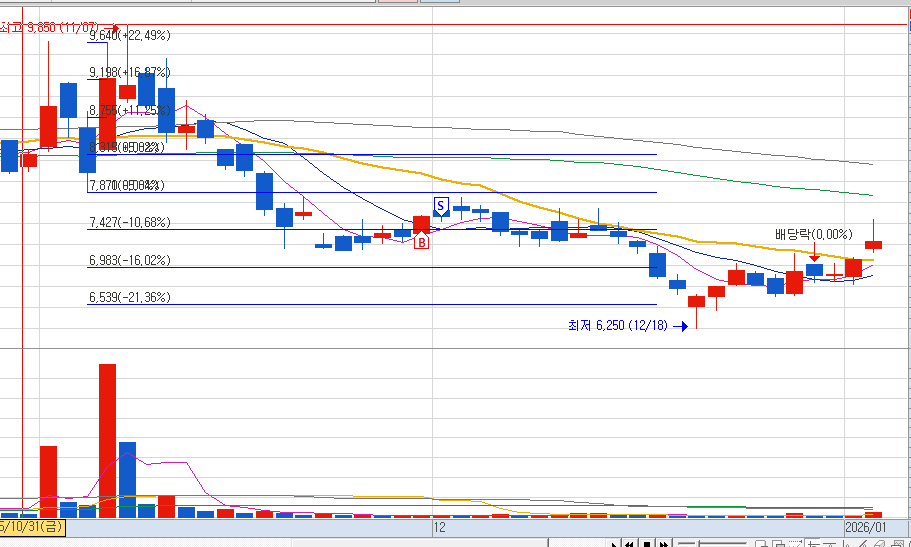Viewport: 911px width, 547px height.
Task: Click the 9,198(+16.87%) level label
Action: 130,73
